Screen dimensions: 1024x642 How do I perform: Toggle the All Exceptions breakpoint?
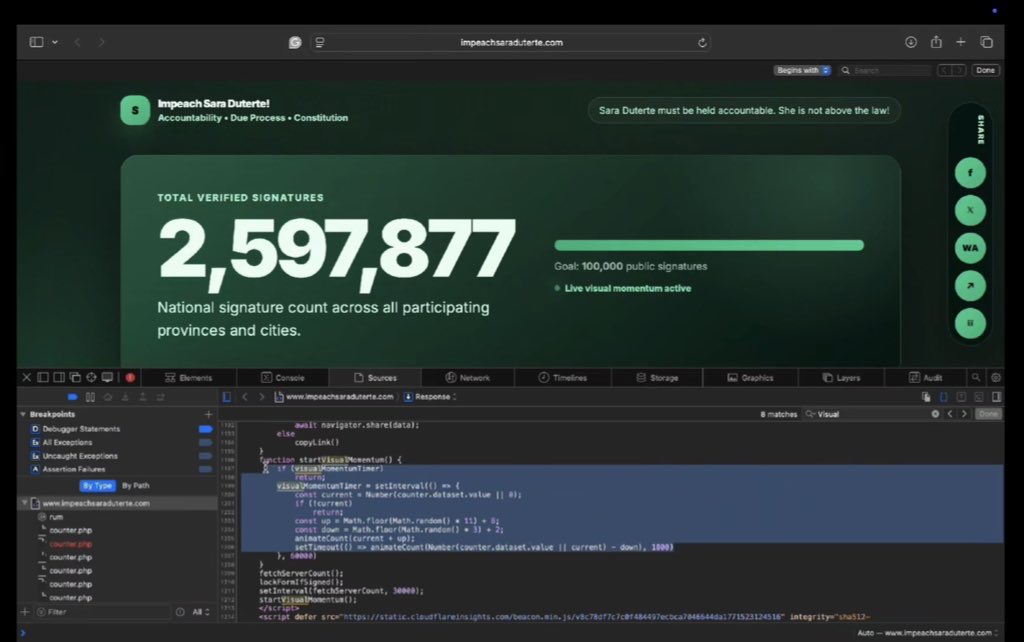pos(205,443)
